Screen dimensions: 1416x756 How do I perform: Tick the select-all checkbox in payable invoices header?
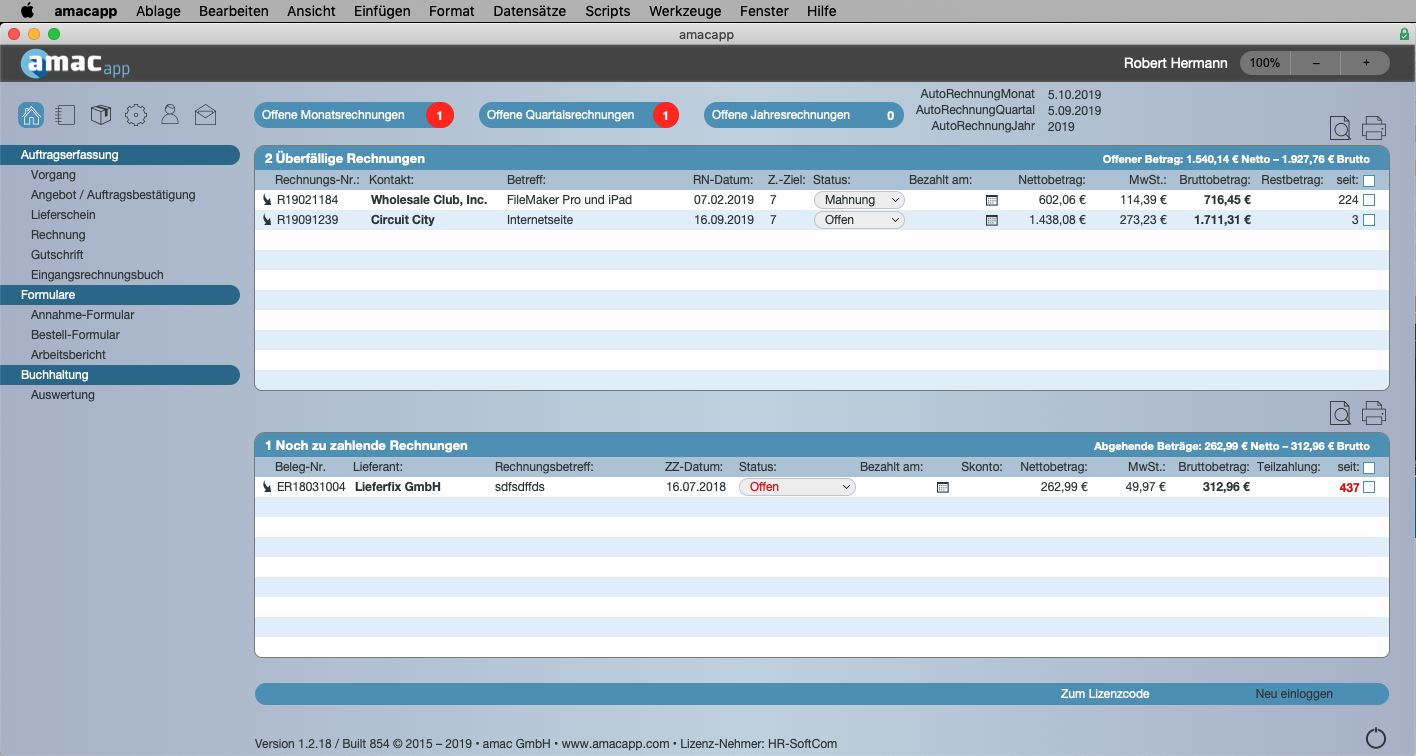[1369, 468]
